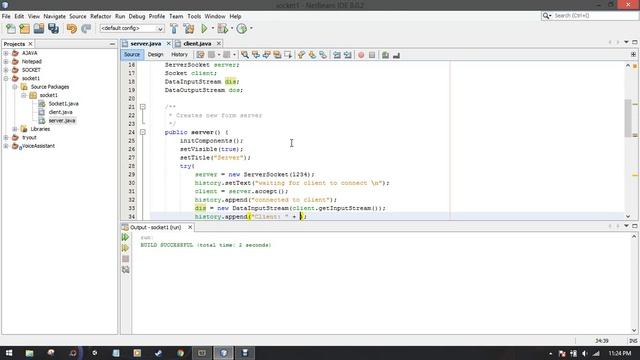Click the search magnifier icon in search box
Image resolution: width=640 pixels, height=360 pixels.
(547, 16)
